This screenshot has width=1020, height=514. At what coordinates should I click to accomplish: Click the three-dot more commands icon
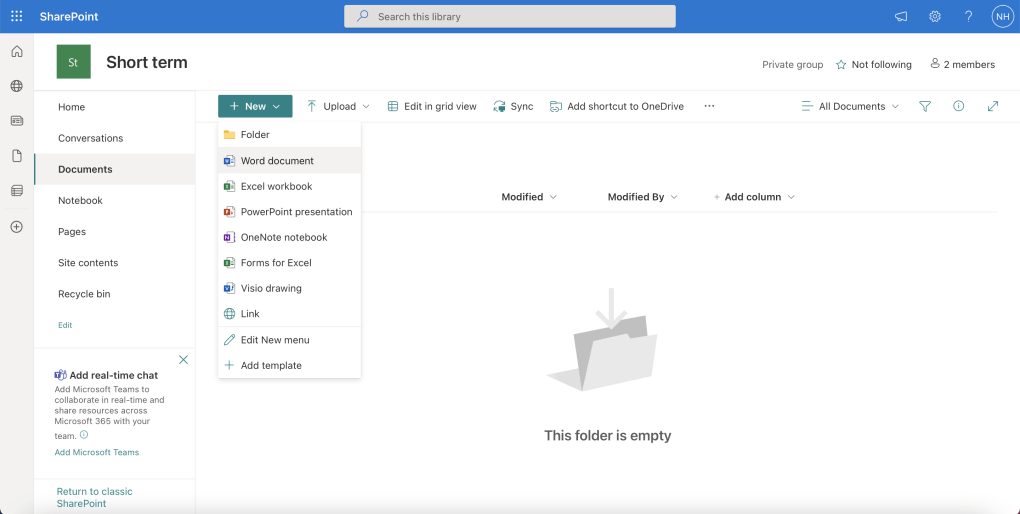click(x=709, y=106)
